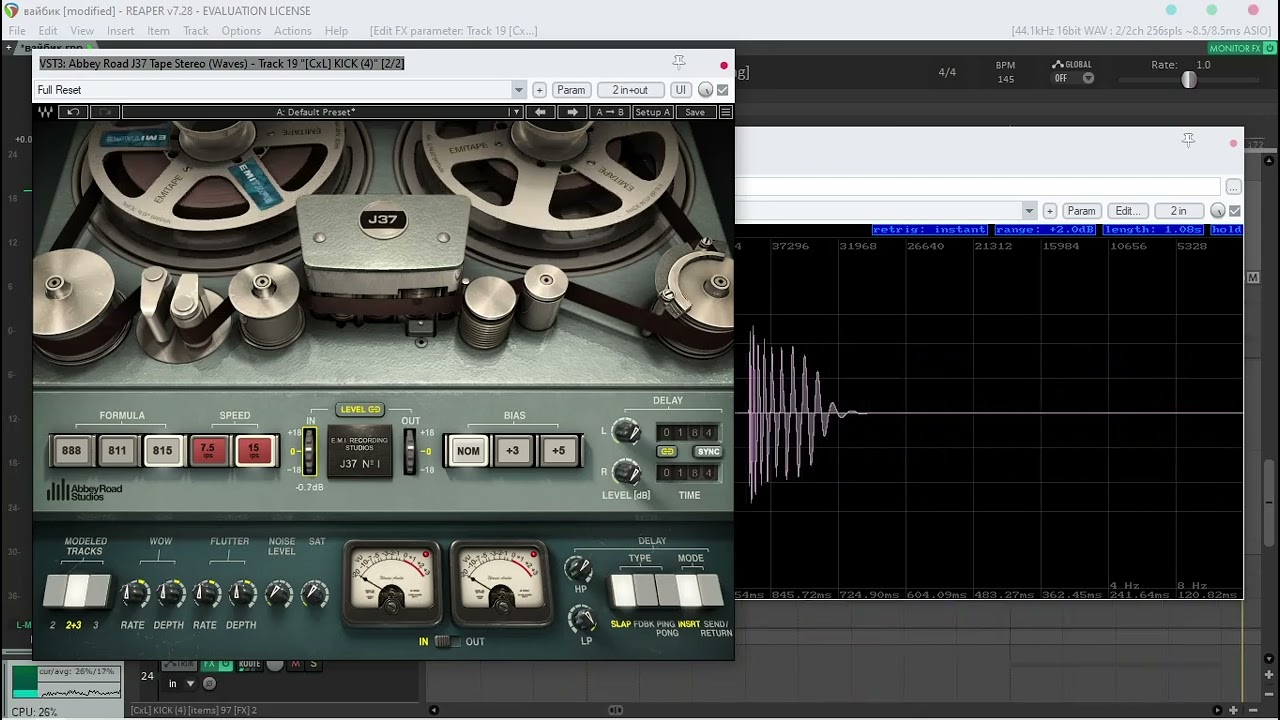Screen dimensions: 1280x720
Task: Click the UI button in J37 header
Action: [680, 90]
